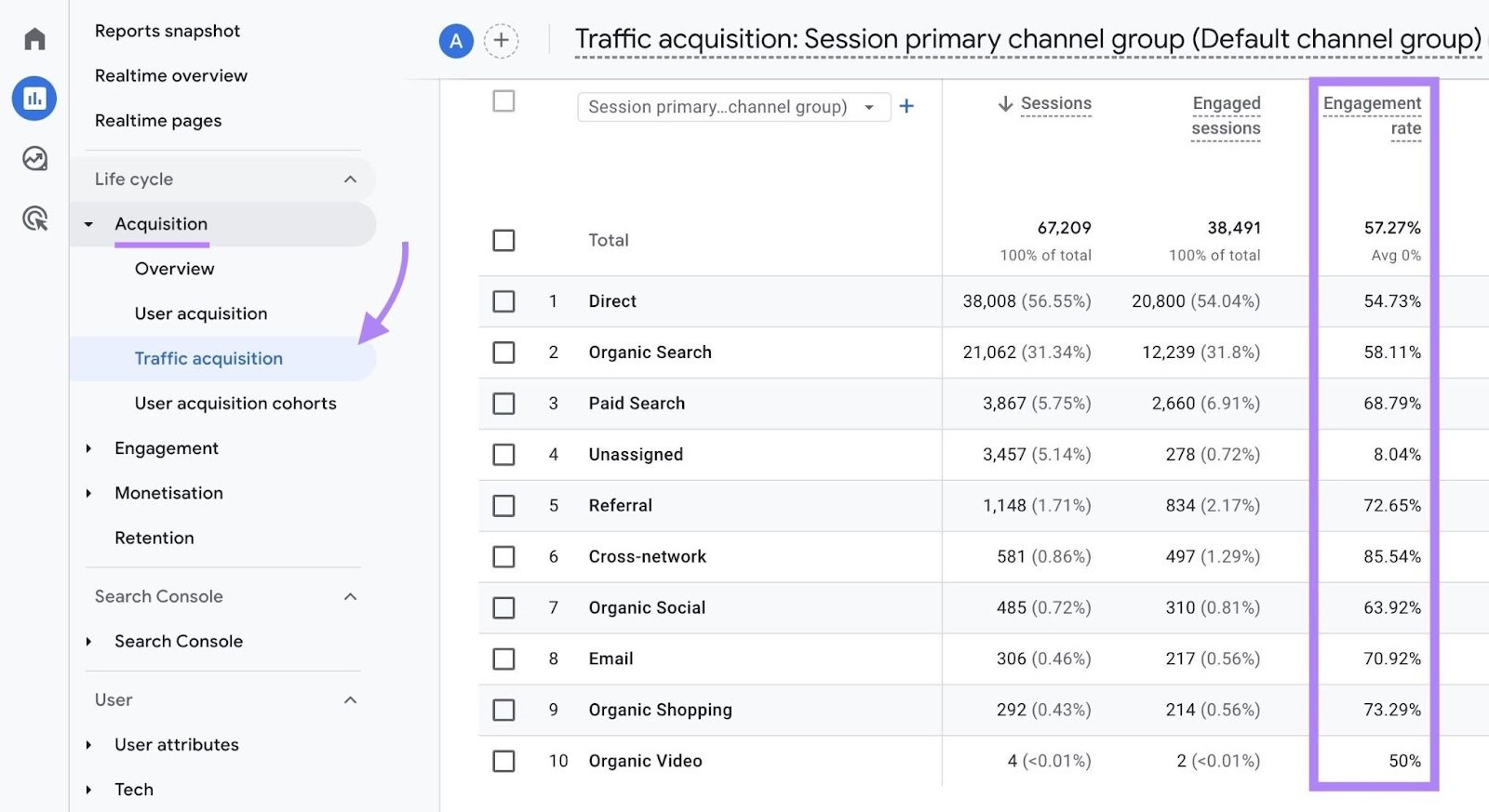Collapse the Acquisition tree arrow

[x=88, y=224]
